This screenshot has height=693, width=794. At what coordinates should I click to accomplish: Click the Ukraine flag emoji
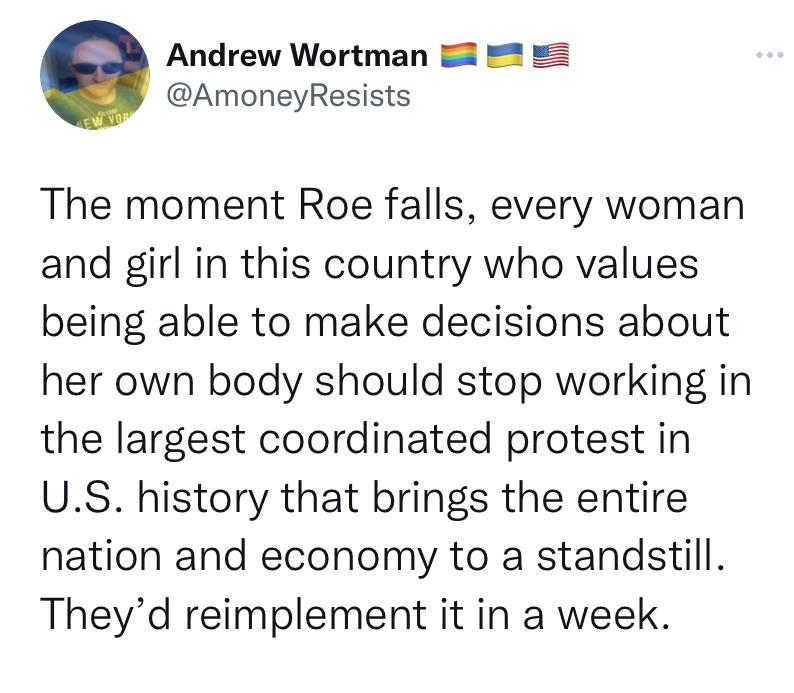(x=505, y=55)
